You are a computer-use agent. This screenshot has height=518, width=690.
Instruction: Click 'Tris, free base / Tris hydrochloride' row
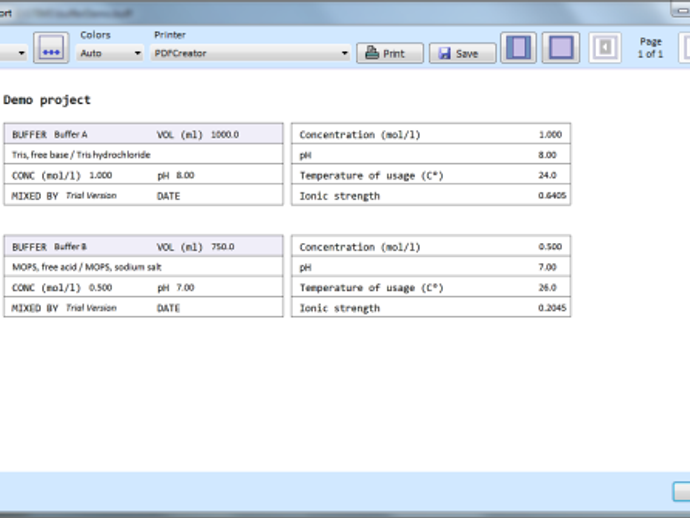pyautogui.click(x=143, y=154)
